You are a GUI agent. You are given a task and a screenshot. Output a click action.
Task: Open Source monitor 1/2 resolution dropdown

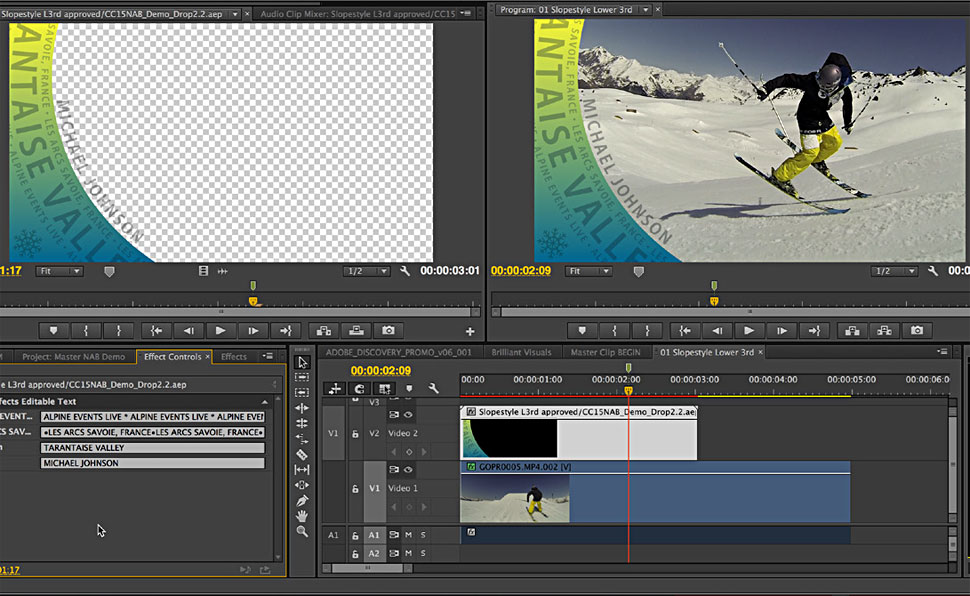tap(367, 271)
